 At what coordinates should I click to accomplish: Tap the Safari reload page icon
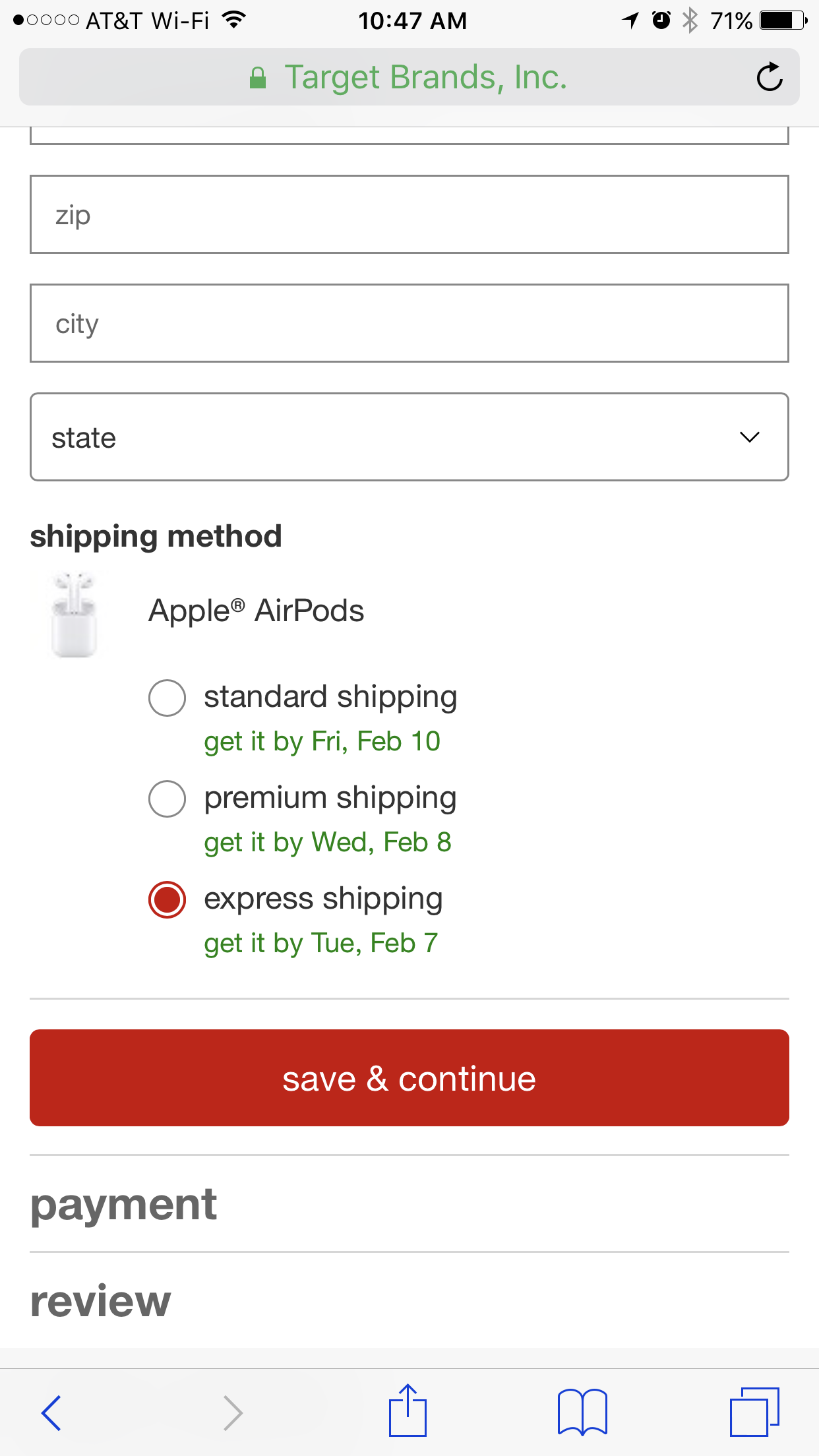click(769, 77)
